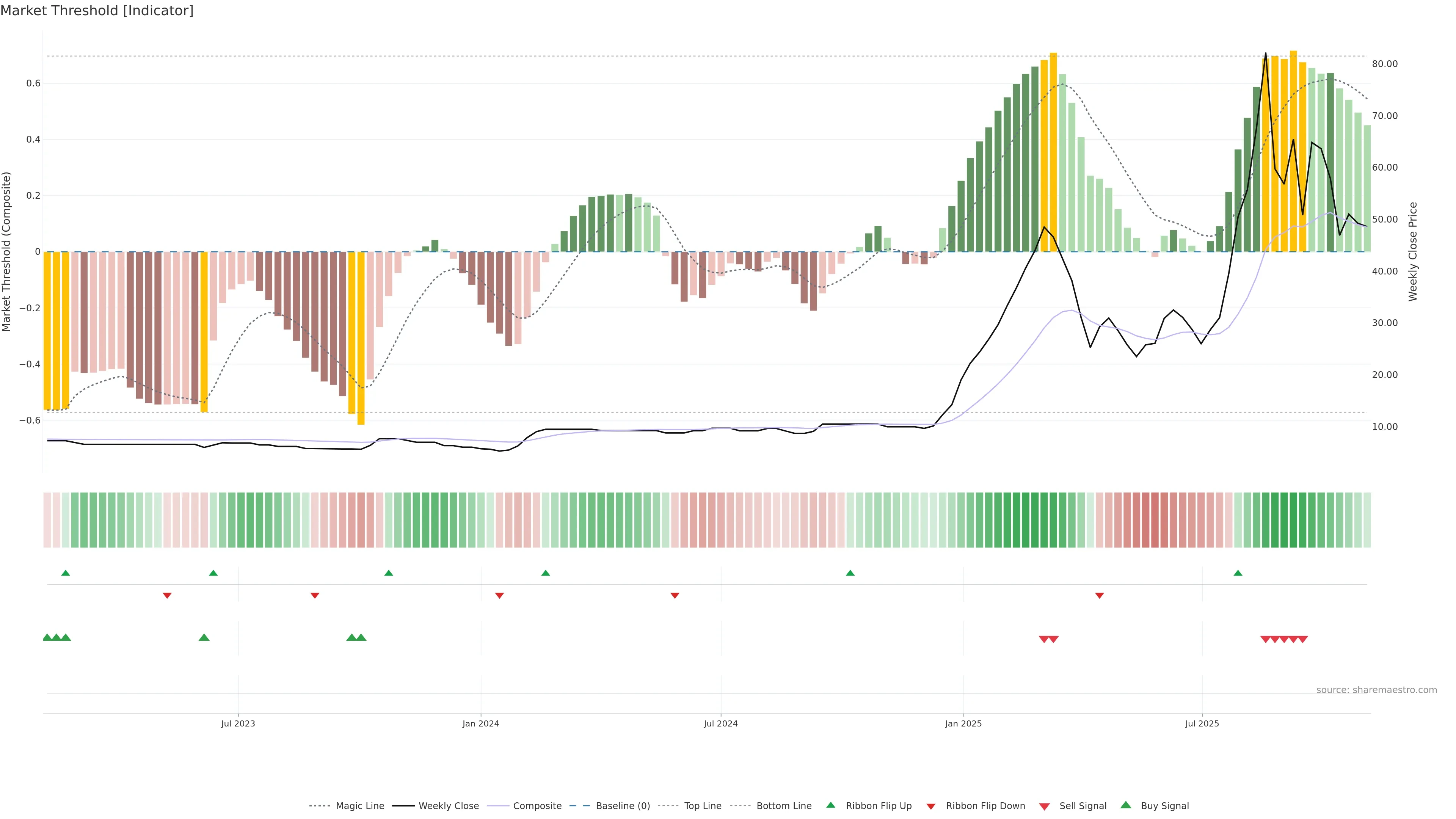Toggle Baseline (0) legend entry

(622, 806)
